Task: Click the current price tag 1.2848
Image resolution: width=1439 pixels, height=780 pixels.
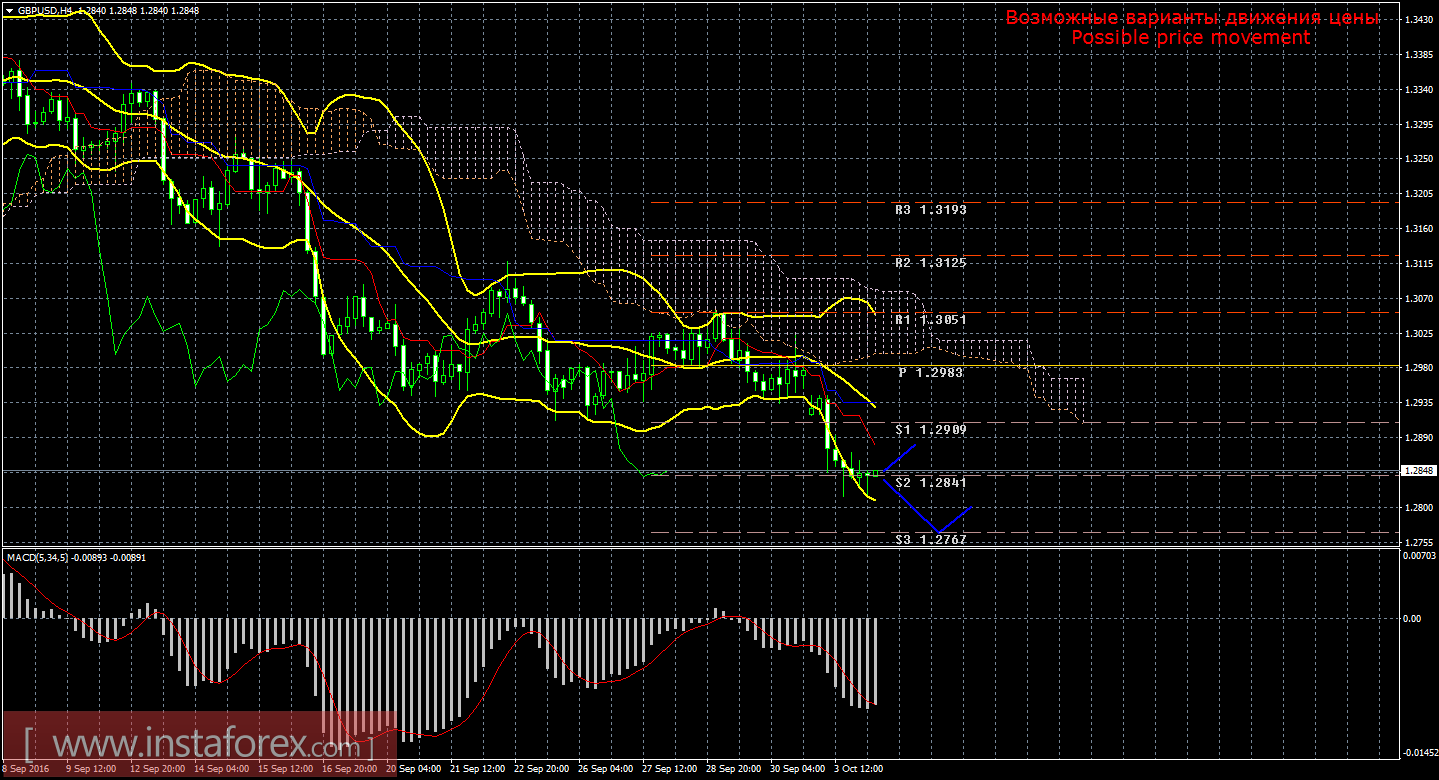Action: click(1417, 470)
